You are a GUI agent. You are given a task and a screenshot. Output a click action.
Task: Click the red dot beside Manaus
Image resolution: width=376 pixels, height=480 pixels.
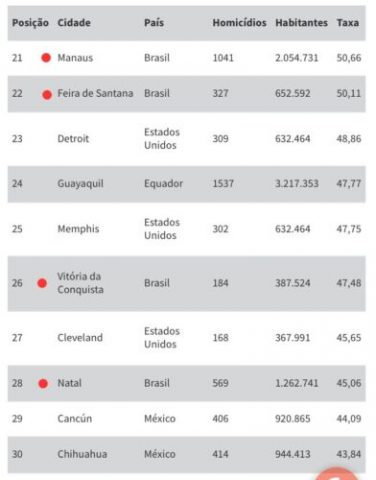point(46,58)
